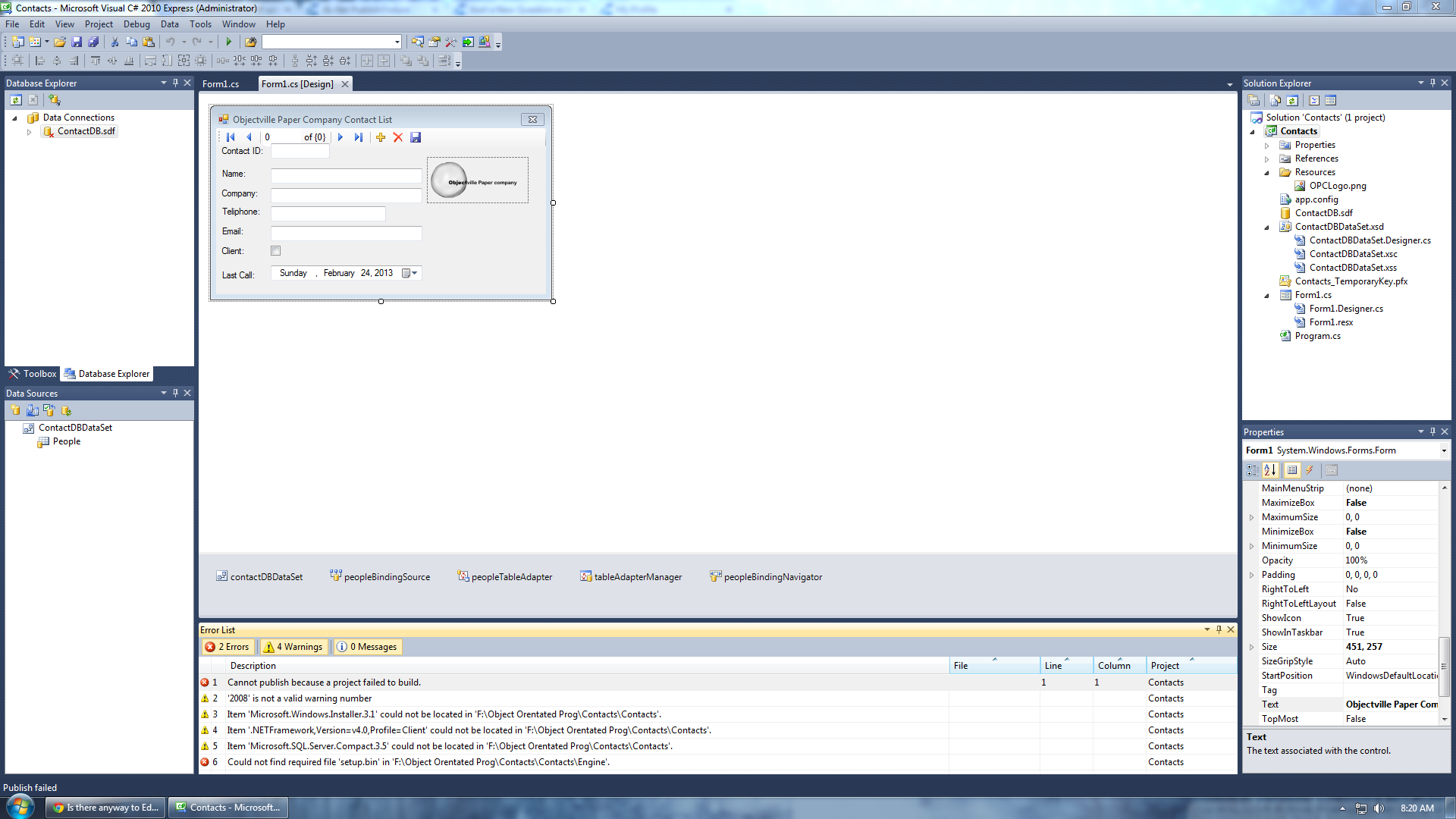Start debugging with the green play button
Screen dimensions: 1456x819
click(228, 42)
